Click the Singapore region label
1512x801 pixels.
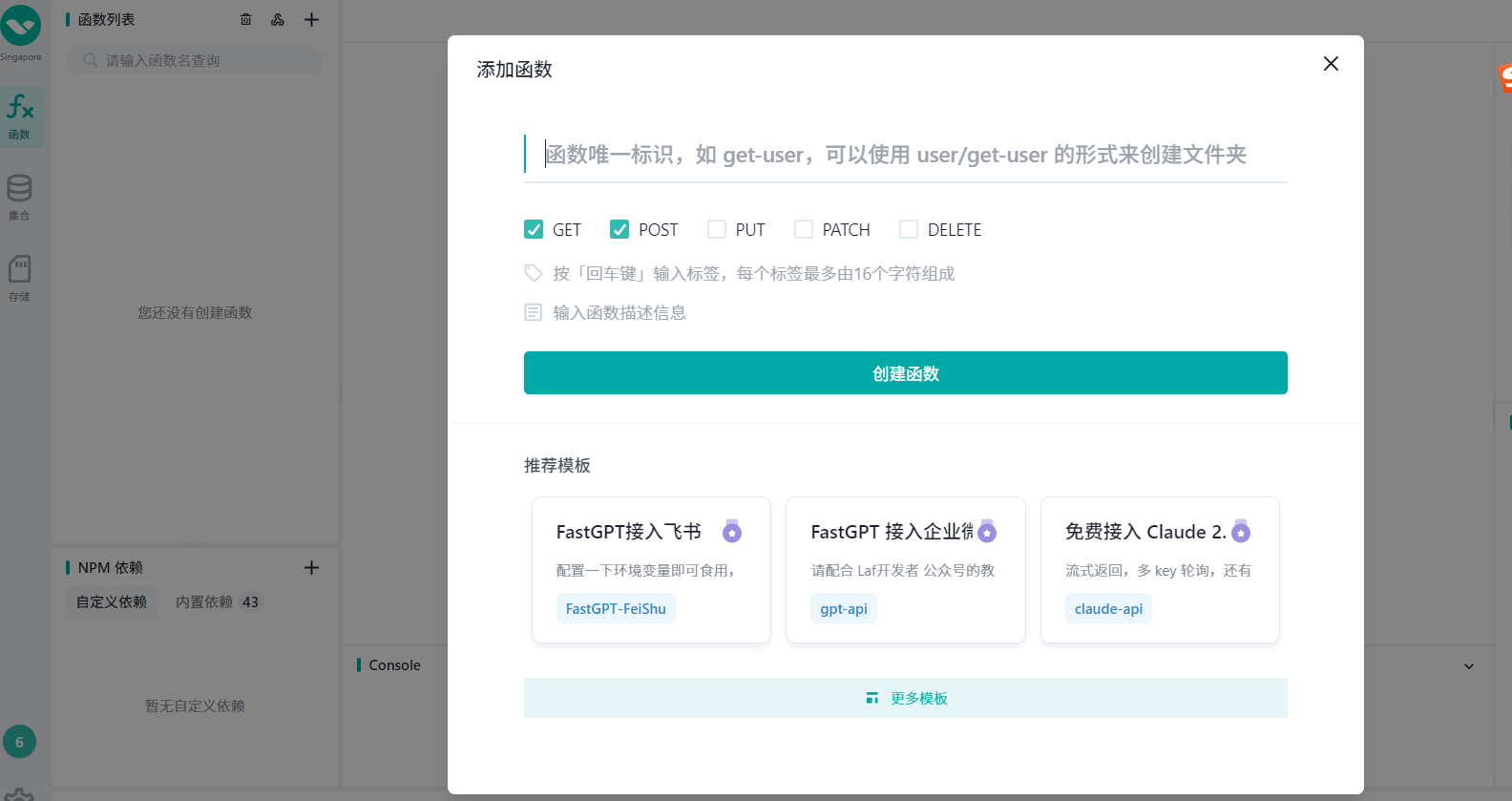21,57
